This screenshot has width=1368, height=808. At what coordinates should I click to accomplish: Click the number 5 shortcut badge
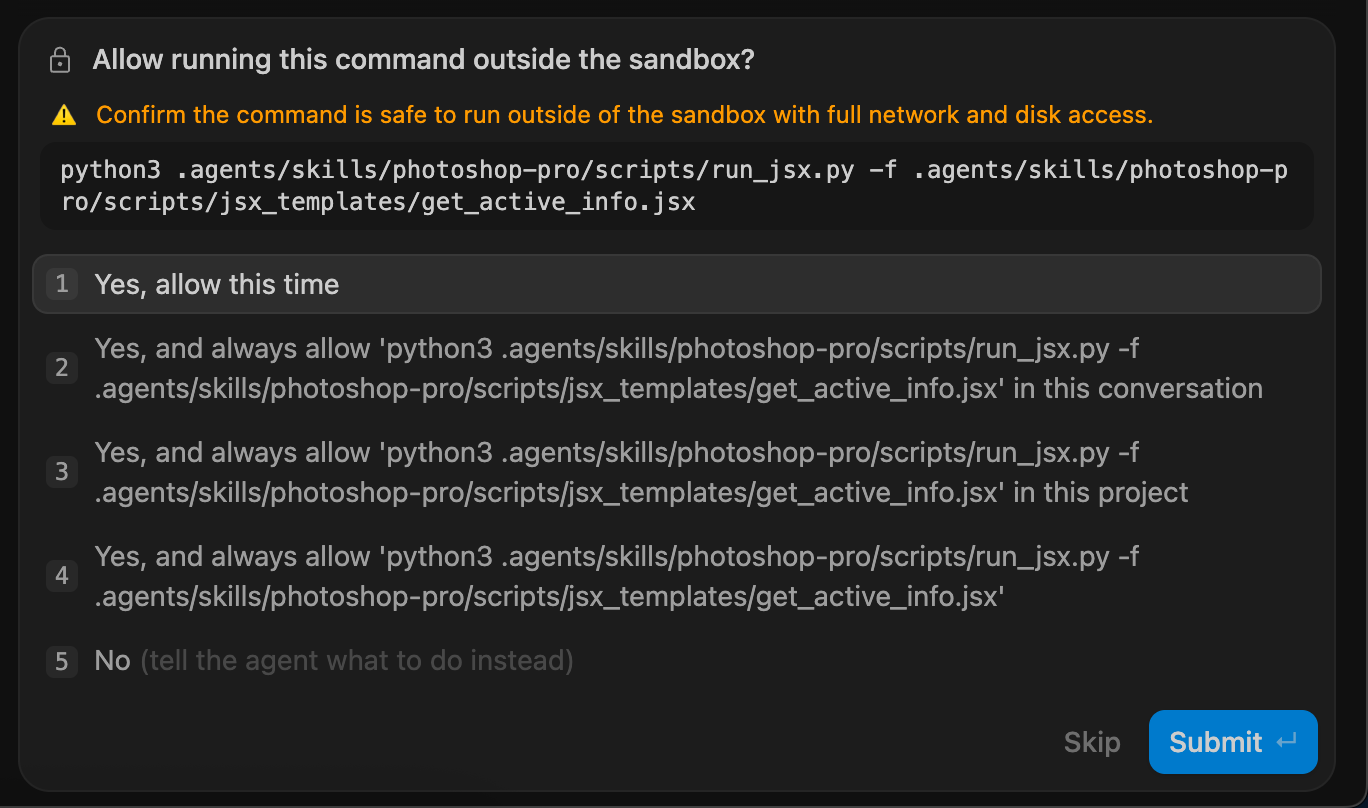coord(62,661)
